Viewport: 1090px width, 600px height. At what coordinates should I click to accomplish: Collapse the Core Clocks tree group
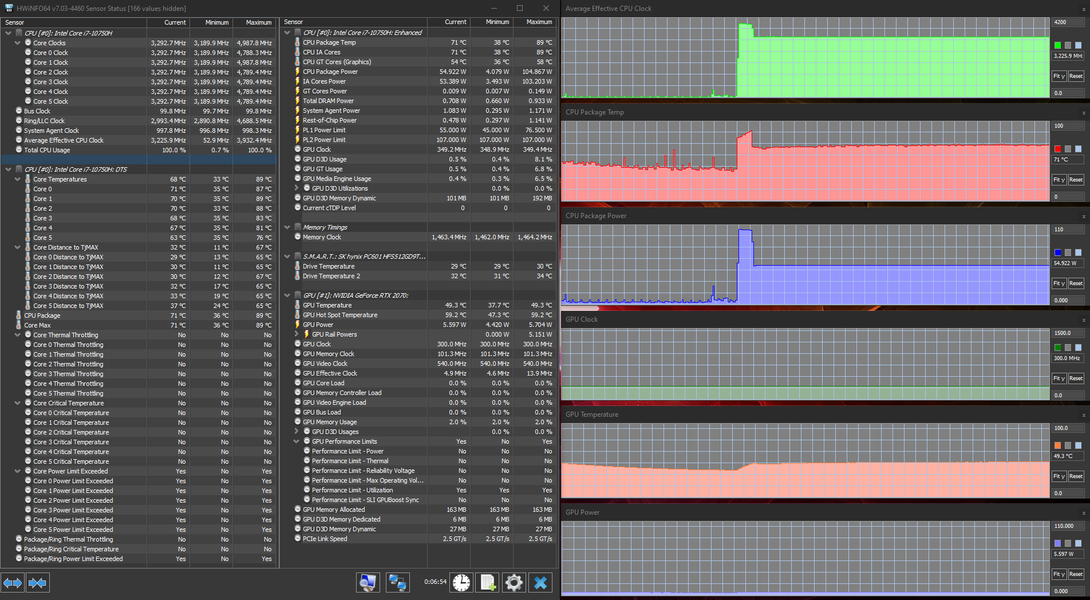tap(18, 43)
